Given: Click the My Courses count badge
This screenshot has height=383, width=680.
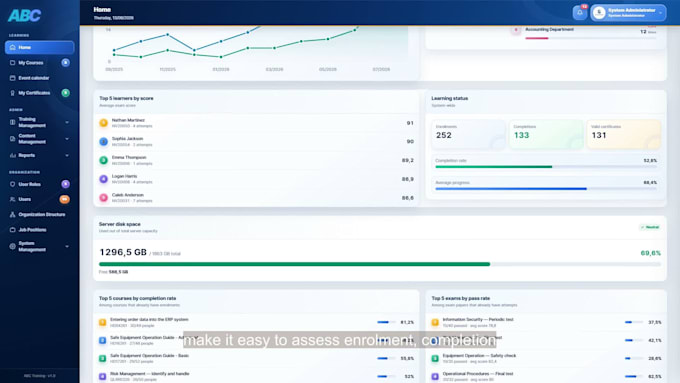Looking at the screenshot, I should pyautogui.click(x=65, y=62).
